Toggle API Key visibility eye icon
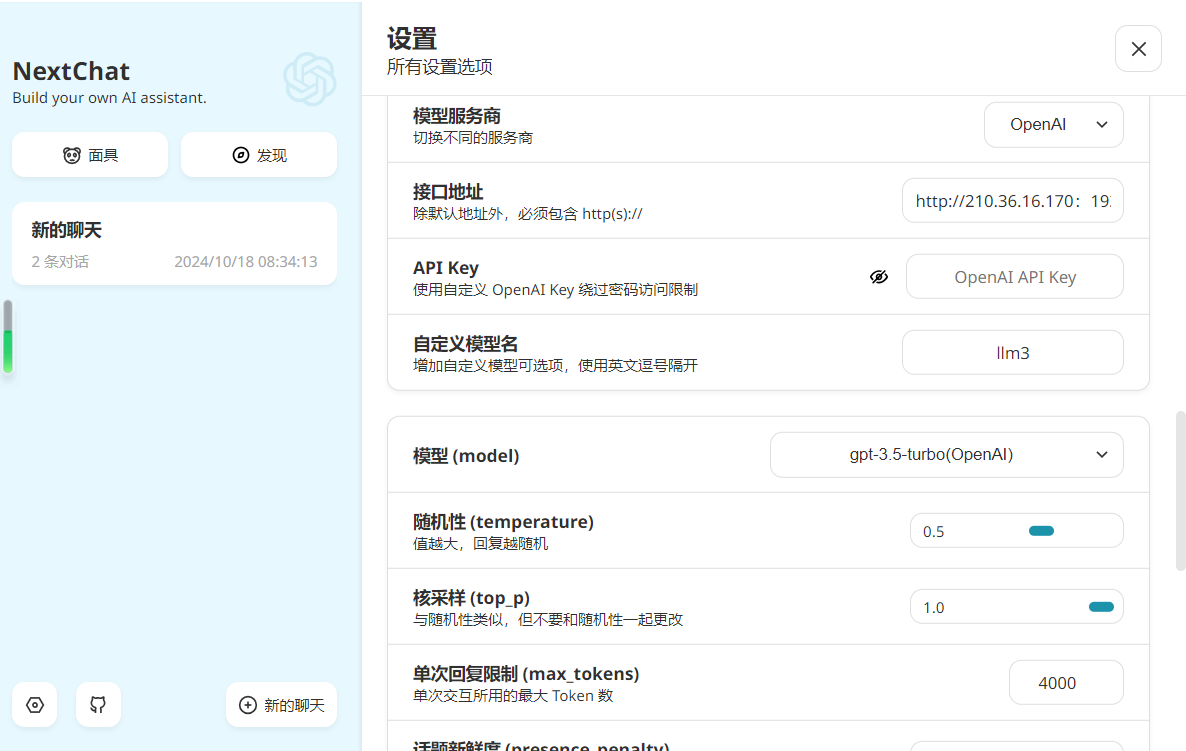1186x751 pixels. (x=879, y=277)
